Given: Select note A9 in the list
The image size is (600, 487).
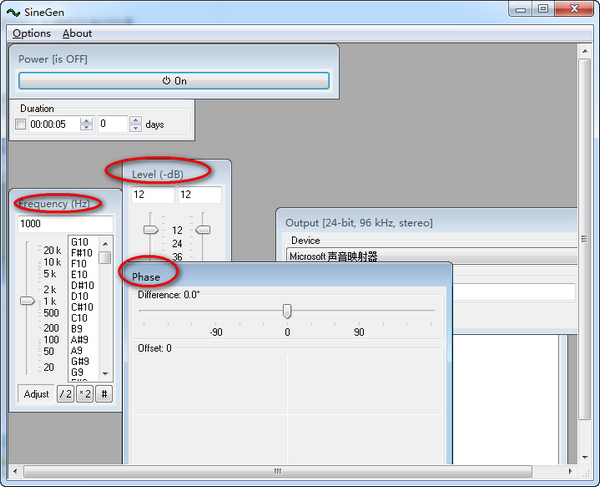Looking at the screenshot, I should [x=77, y=350].
